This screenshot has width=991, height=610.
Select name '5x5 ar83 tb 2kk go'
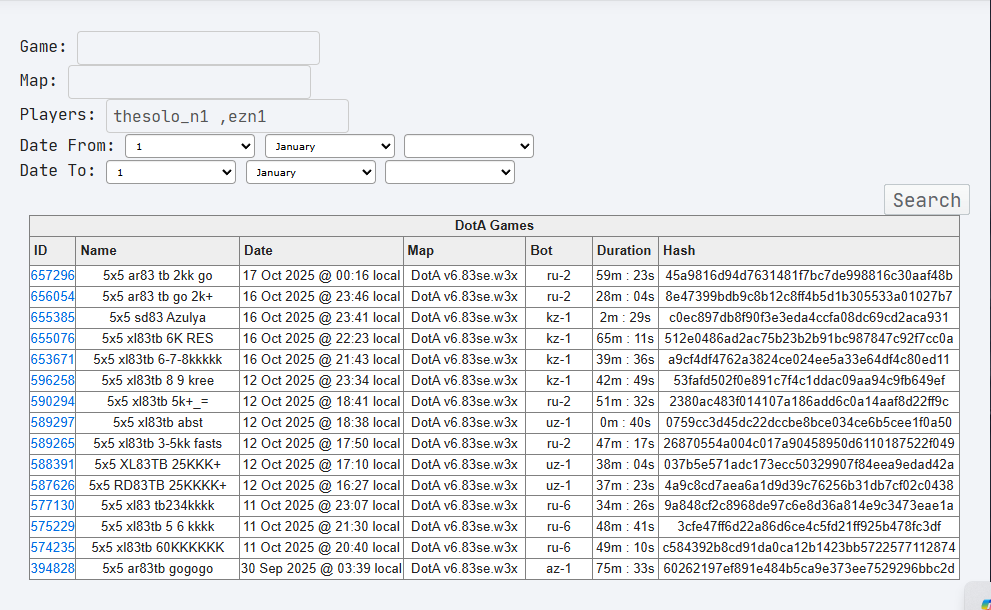click(x=157, y=276)
